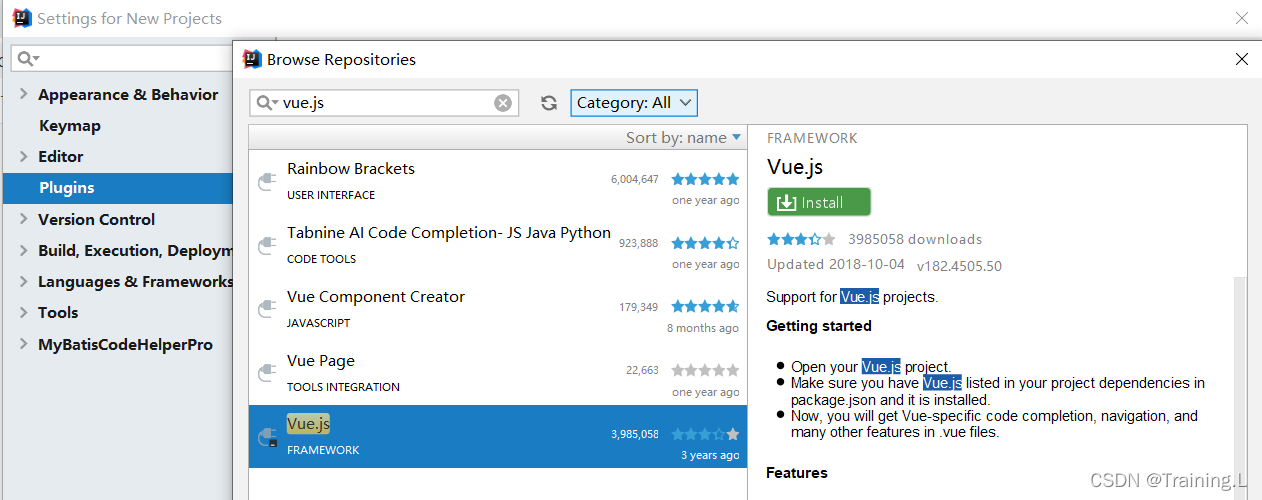This screenshot has width=1262, height=500.
Task: Click the CODE TOOLS category label
Action: [x=322, y=259]
